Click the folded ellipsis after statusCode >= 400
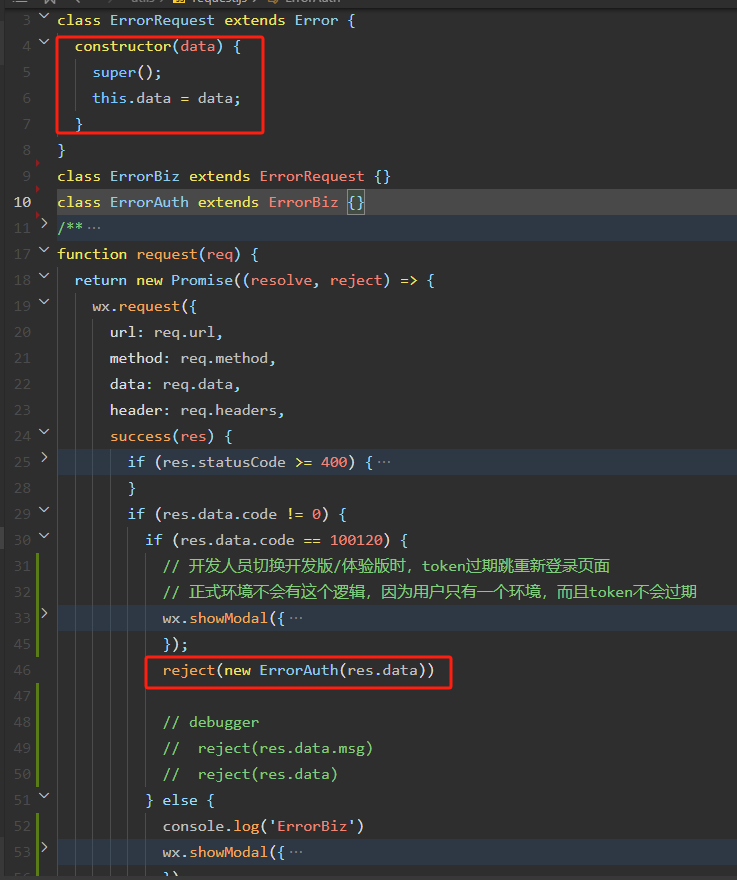Image resolution: width=737 pixels, height=880 pixels. pyautogui.click(x=384, y=462)
